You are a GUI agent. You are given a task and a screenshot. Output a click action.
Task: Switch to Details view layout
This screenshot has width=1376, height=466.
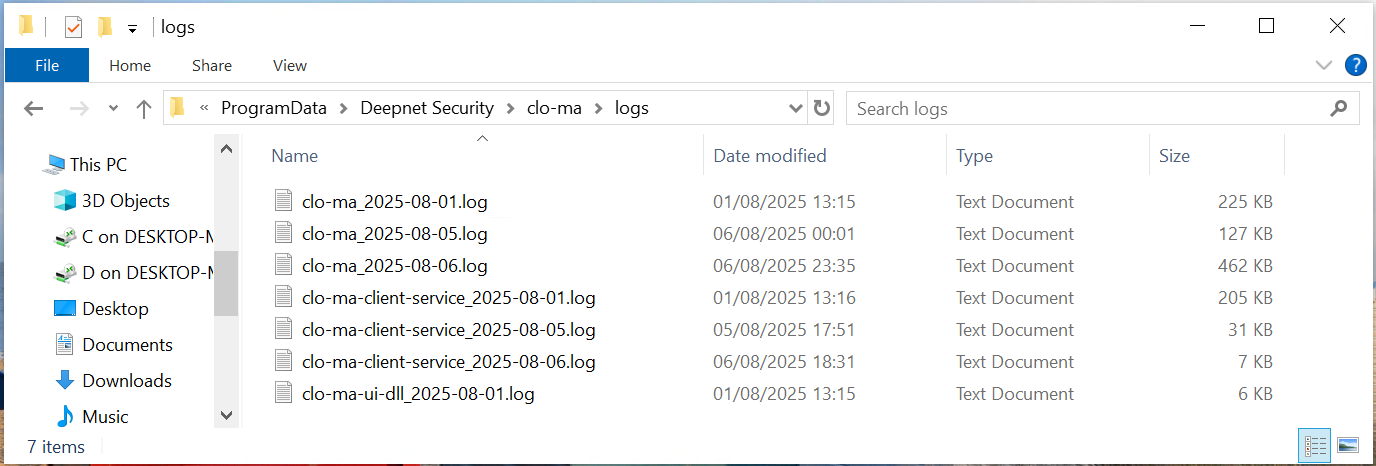click(x=1315, y=445)
